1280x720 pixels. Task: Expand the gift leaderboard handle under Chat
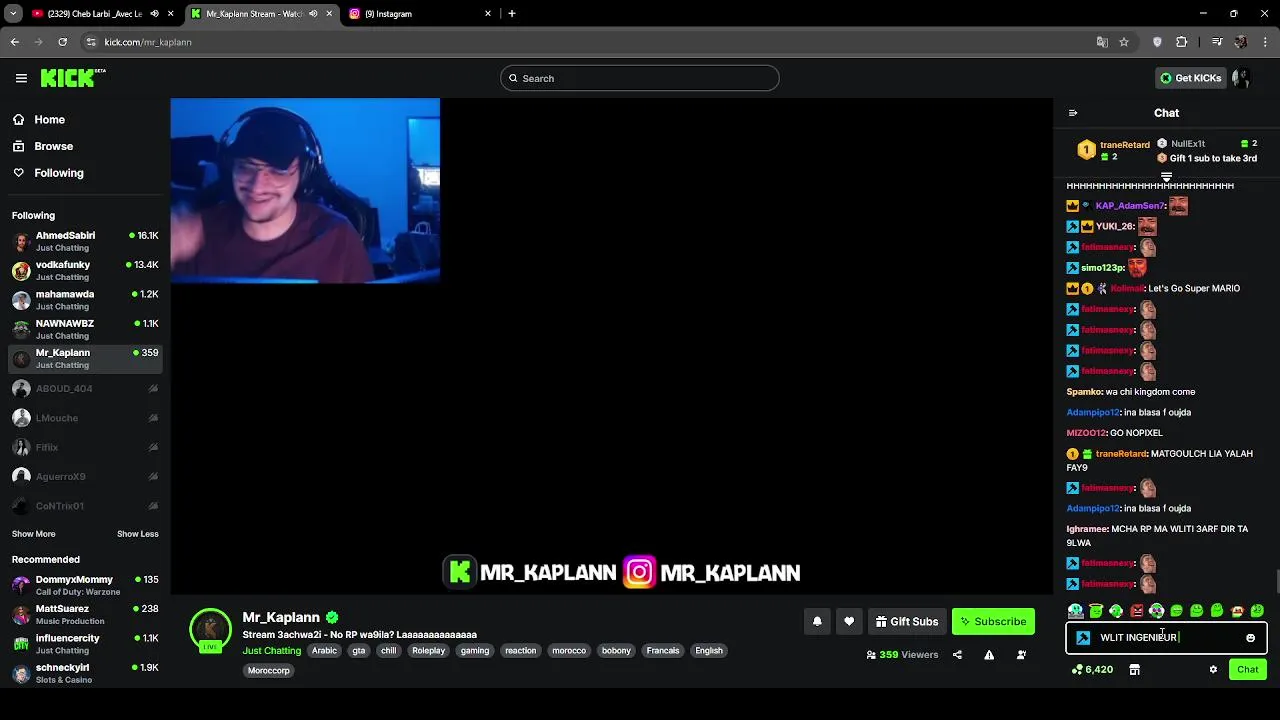pos(1166,176)
